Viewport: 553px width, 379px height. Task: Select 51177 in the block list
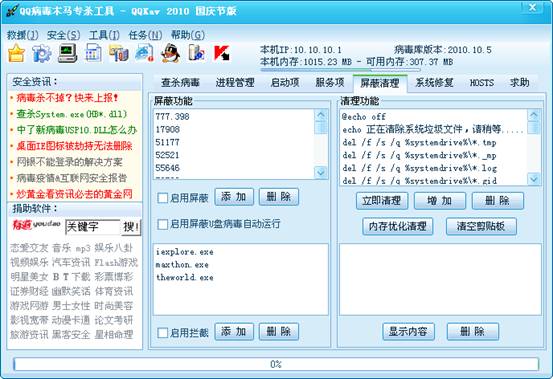point(168,142)
